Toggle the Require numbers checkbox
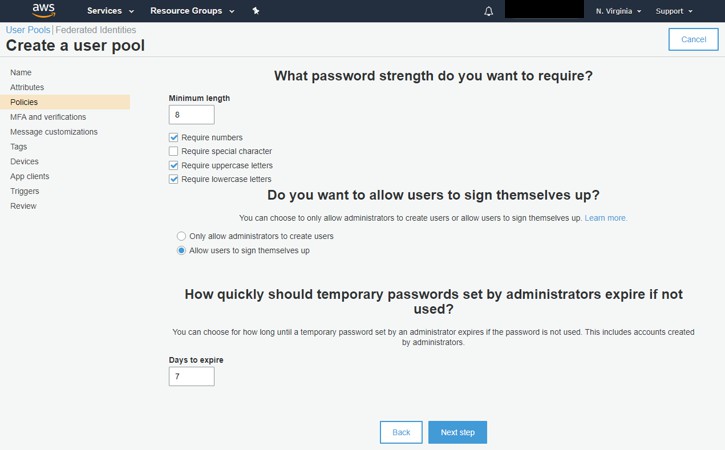This screenshot has height=450, width=725. point(174,138)
